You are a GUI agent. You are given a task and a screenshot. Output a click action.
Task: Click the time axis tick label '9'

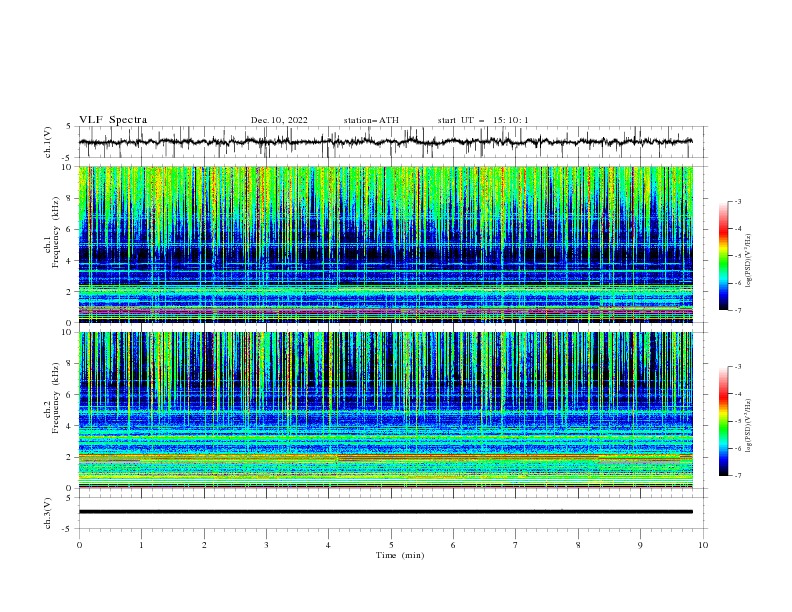(640, 545)
